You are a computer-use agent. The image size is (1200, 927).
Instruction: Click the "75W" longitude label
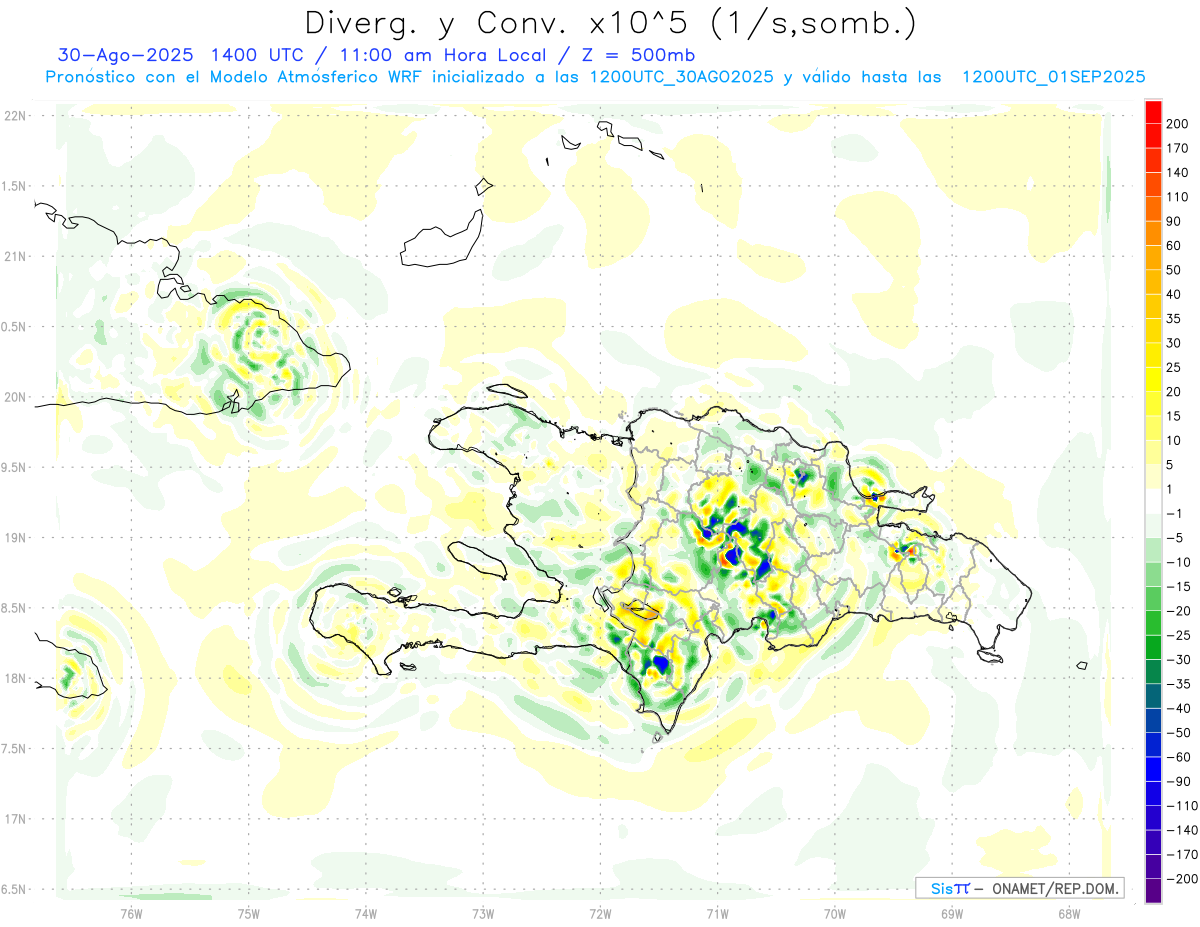(x=249, y=913)
